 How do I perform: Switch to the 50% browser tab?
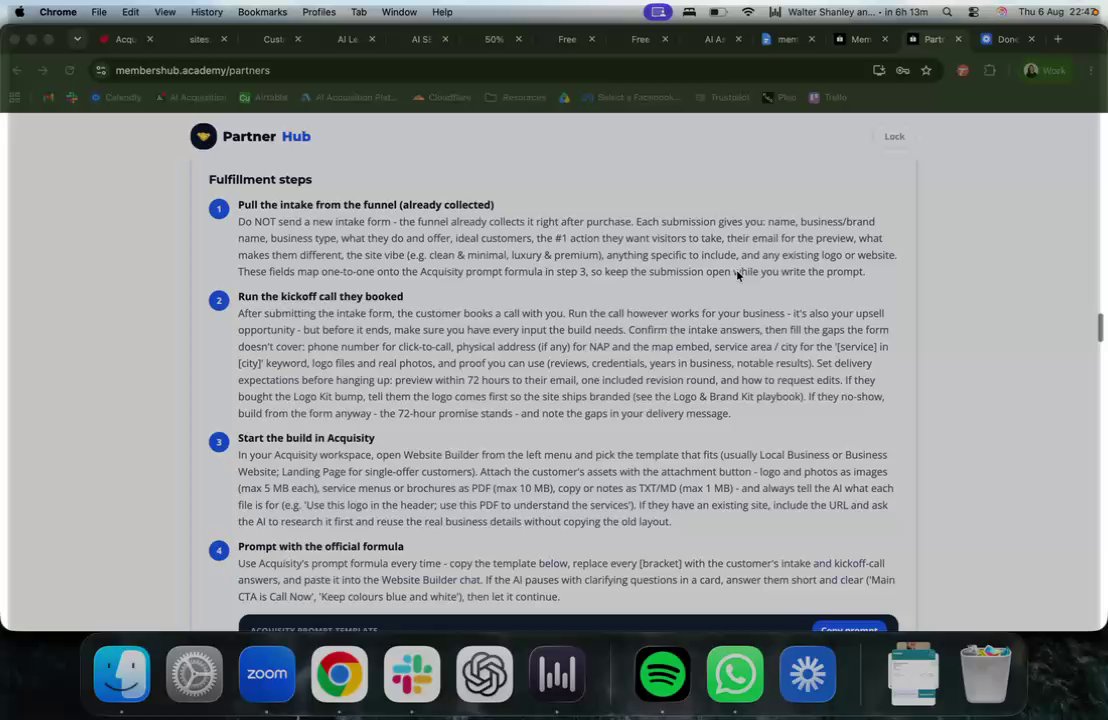point(494,39)
